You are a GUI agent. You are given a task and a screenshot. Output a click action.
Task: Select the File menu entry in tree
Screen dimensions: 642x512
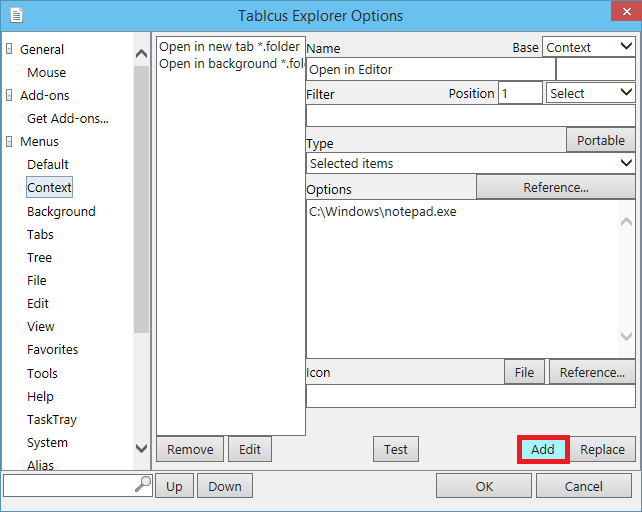(x=36, y=280)
